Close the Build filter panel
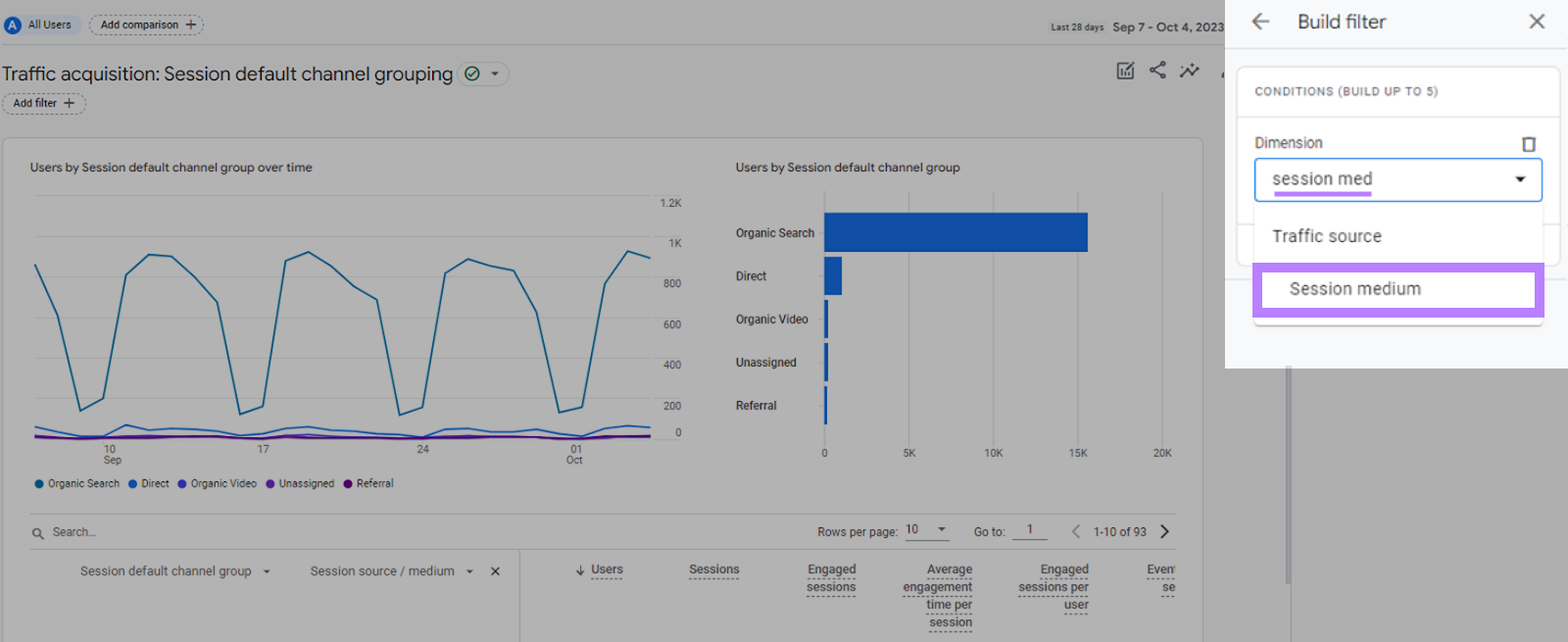The image size is (1568, 642). (x=1537, y=22)
